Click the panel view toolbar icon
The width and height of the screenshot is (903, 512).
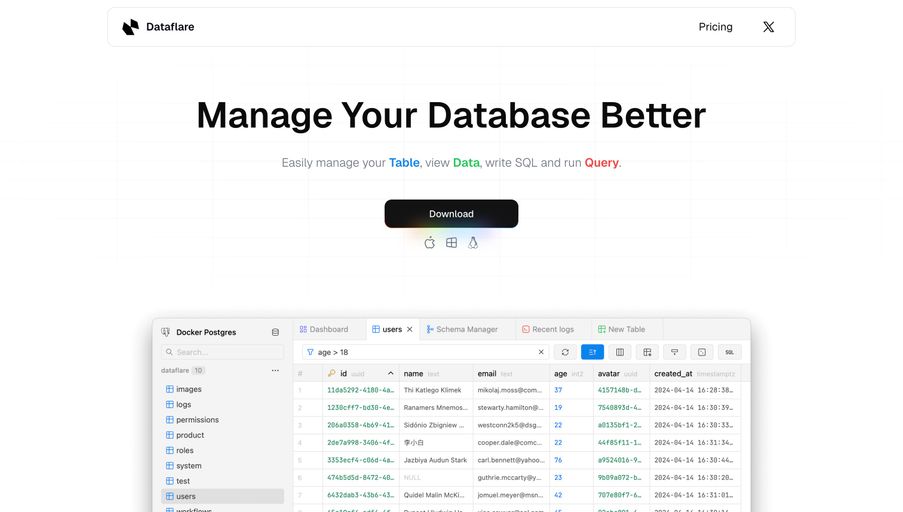[702, 352]
